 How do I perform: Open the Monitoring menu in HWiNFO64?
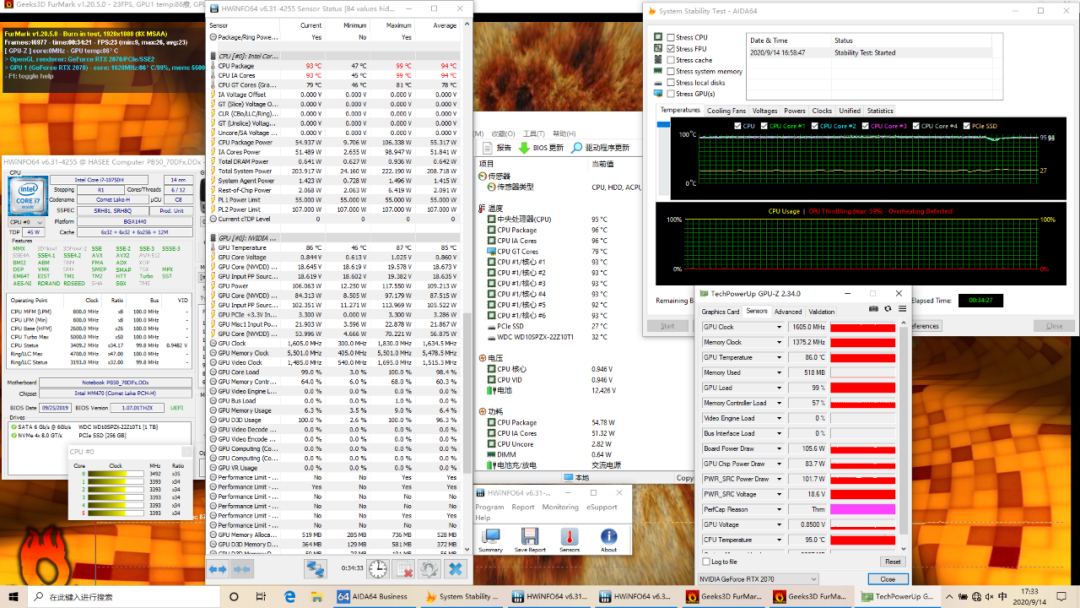[x=560, y=507]
